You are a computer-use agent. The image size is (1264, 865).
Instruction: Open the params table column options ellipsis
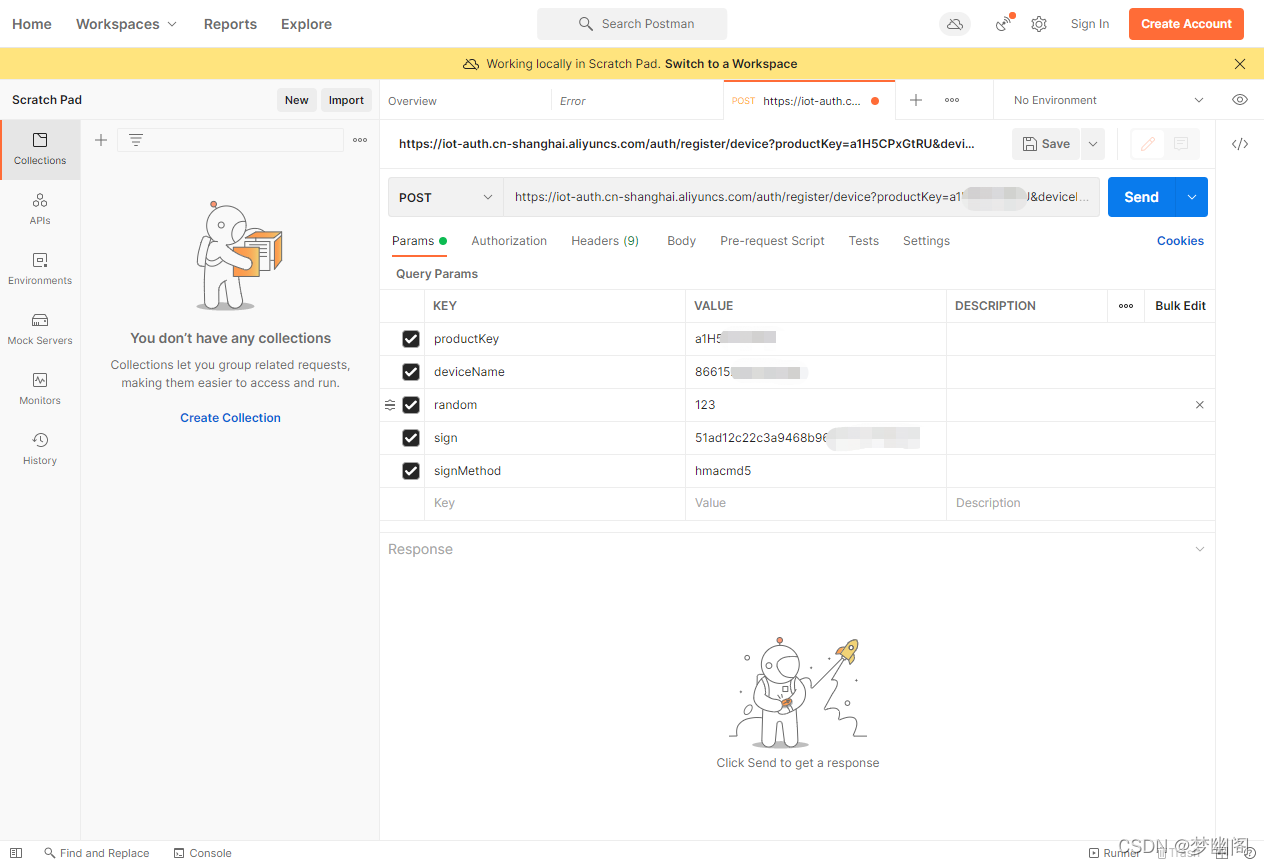1126,306
